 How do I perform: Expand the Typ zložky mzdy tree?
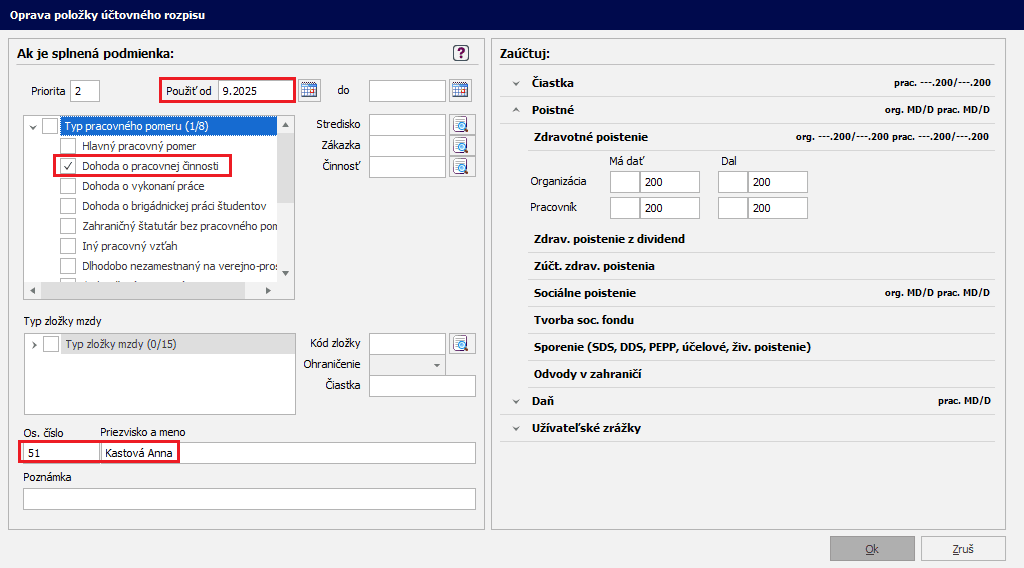pos(33,345)
